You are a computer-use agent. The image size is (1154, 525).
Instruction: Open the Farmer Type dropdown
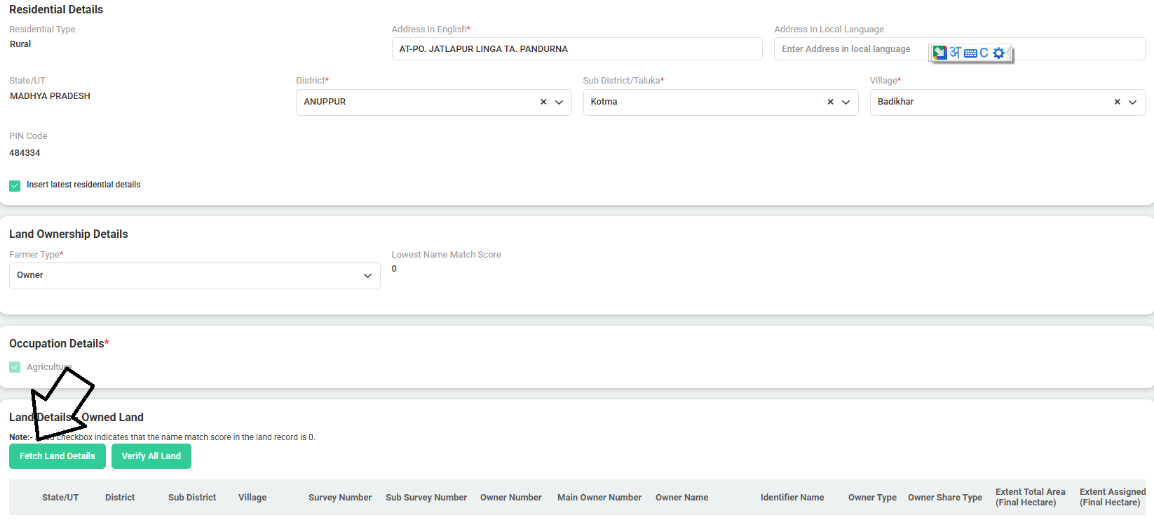pos(194,275)
